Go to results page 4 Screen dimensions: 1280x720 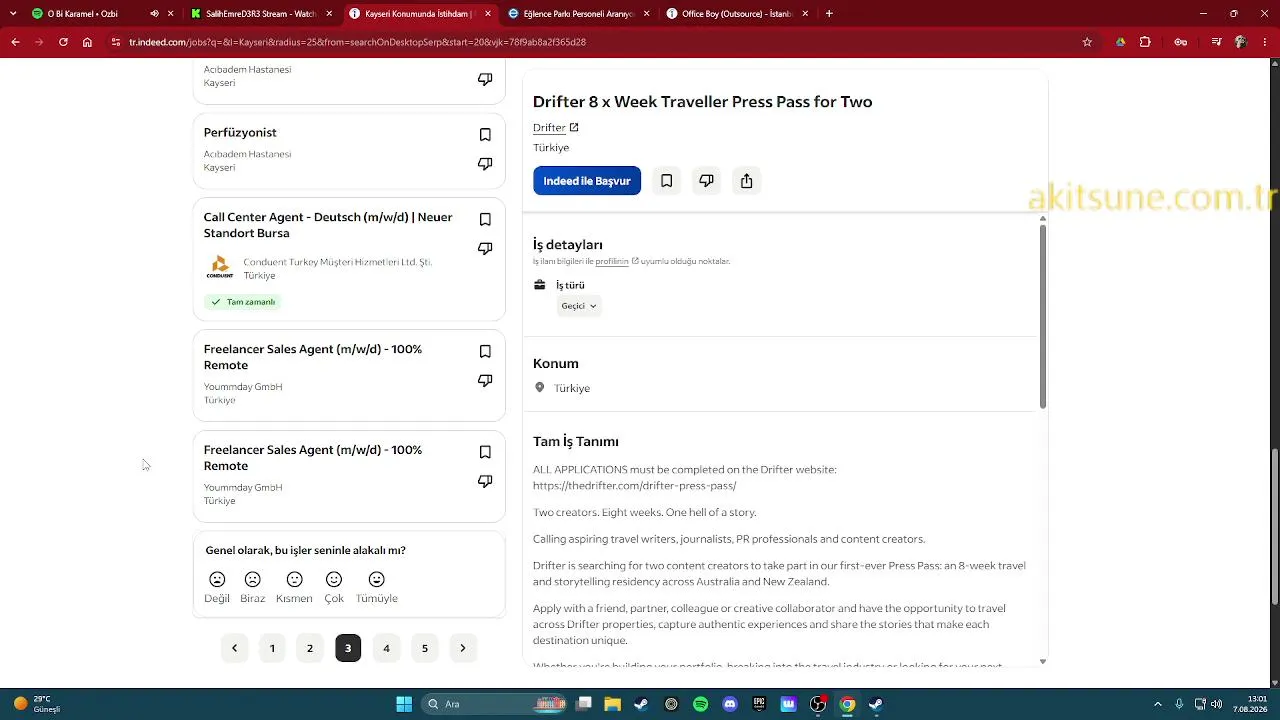tap(386, 648)
